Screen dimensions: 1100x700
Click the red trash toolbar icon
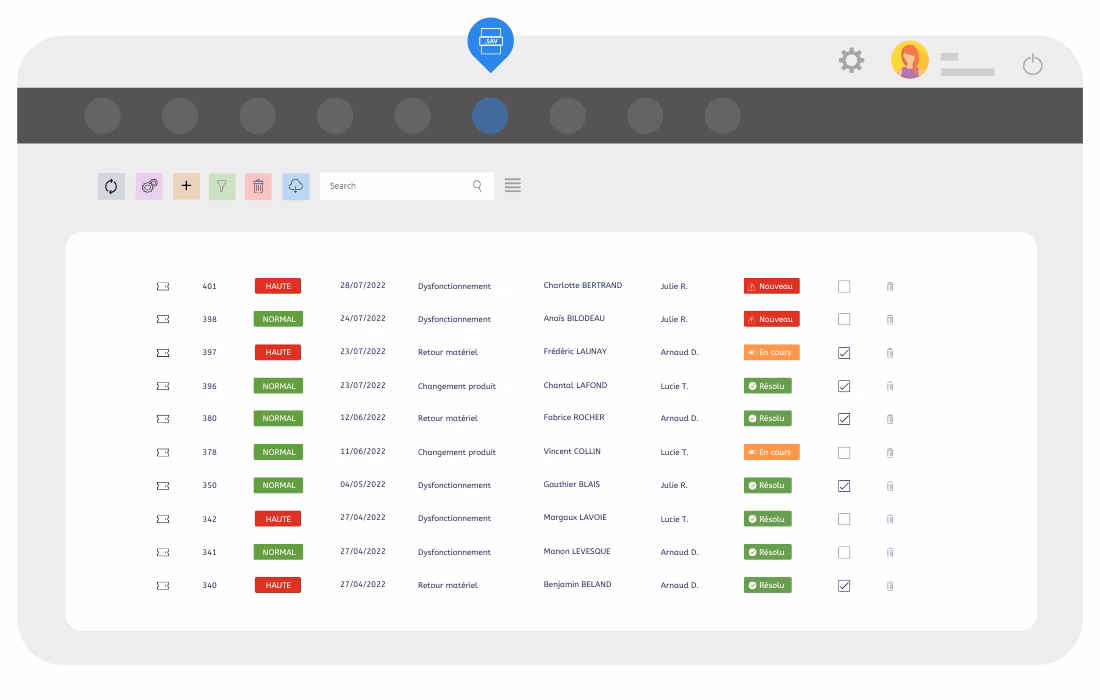tap(258, 186)
